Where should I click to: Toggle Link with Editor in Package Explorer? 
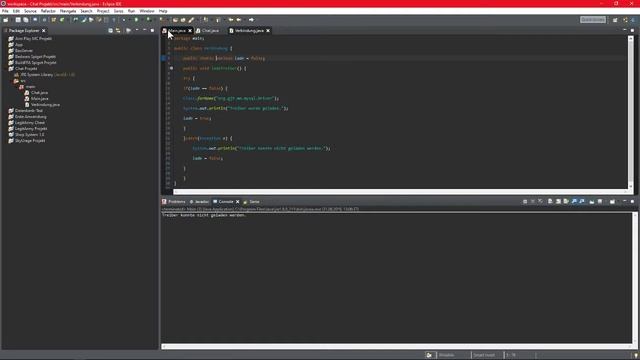118,31
